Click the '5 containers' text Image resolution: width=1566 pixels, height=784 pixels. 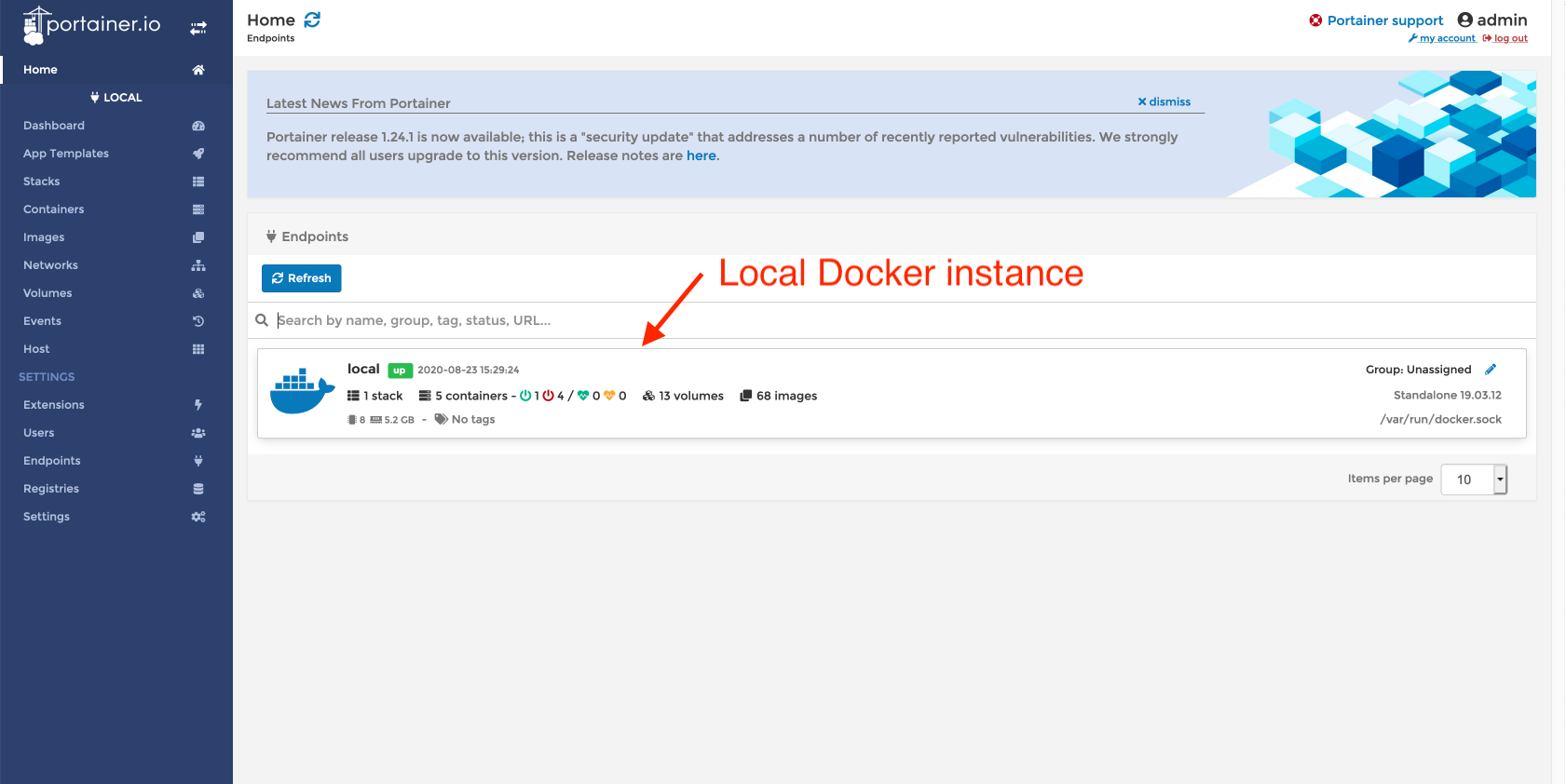pyautogui.click(x=471, y=396)
